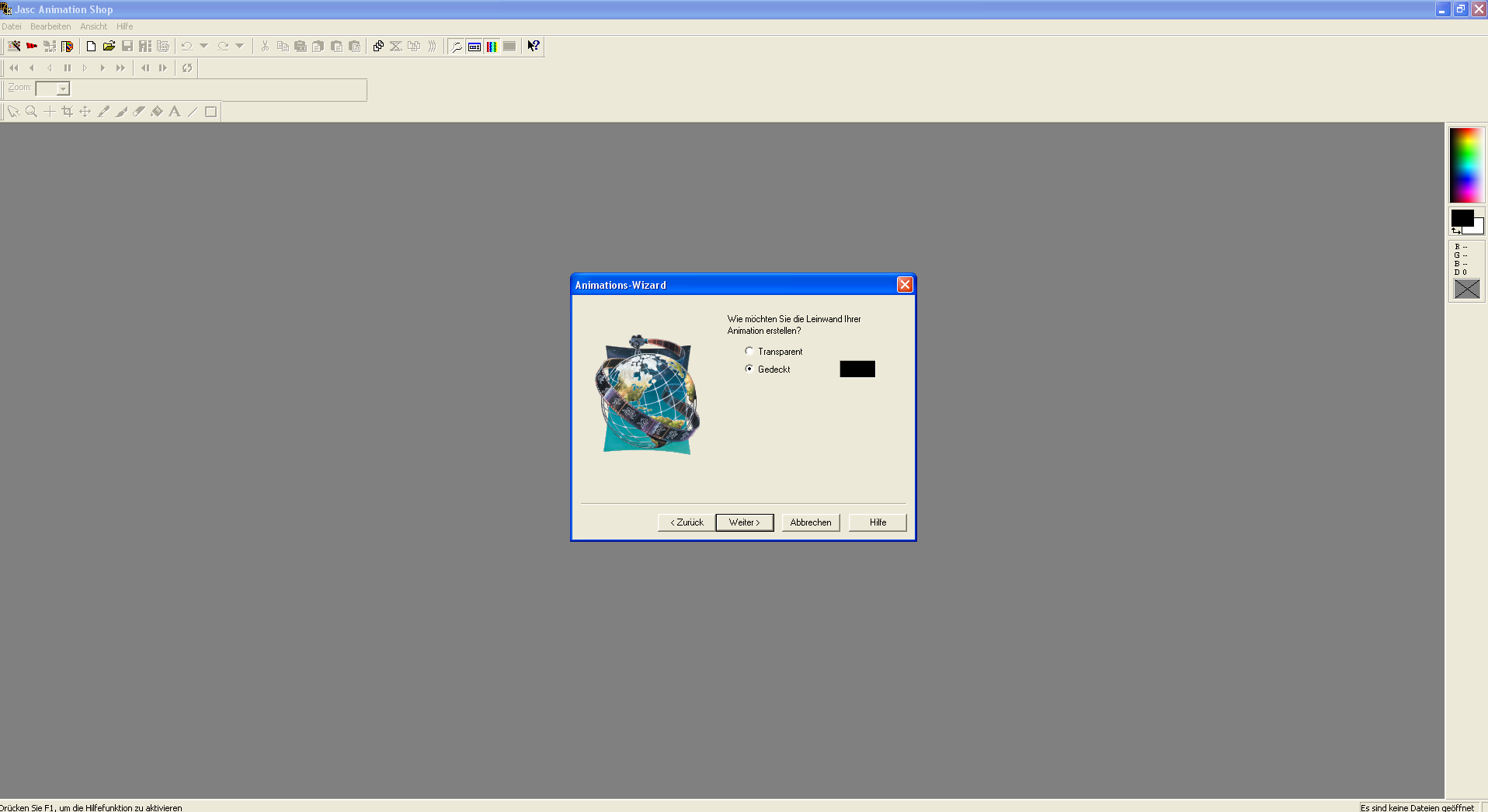Select the Transparent radio option
Screen dimensions: 1488x812
749,352
